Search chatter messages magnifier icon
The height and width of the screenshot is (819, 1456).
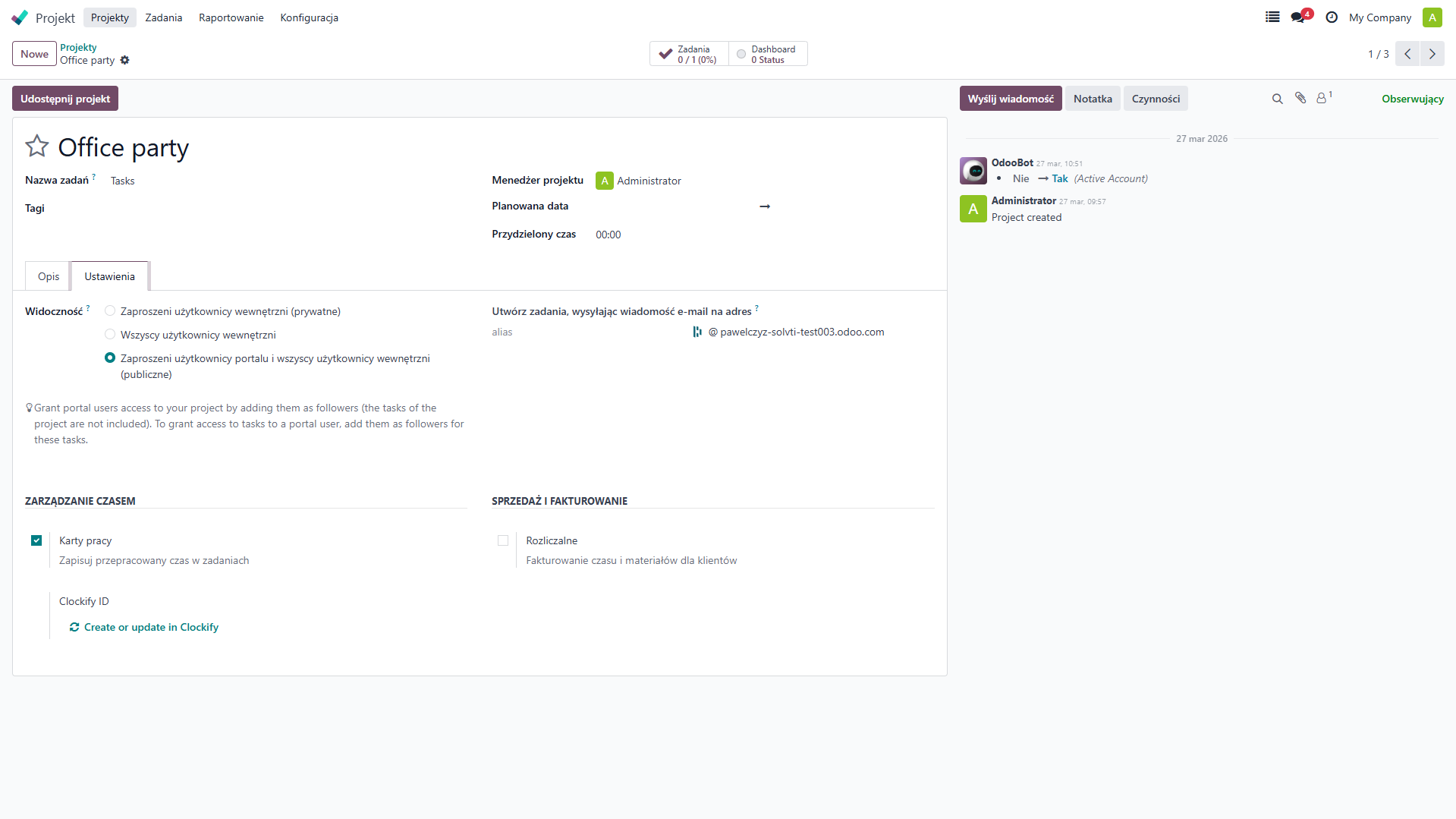[x=1277, y=99]
